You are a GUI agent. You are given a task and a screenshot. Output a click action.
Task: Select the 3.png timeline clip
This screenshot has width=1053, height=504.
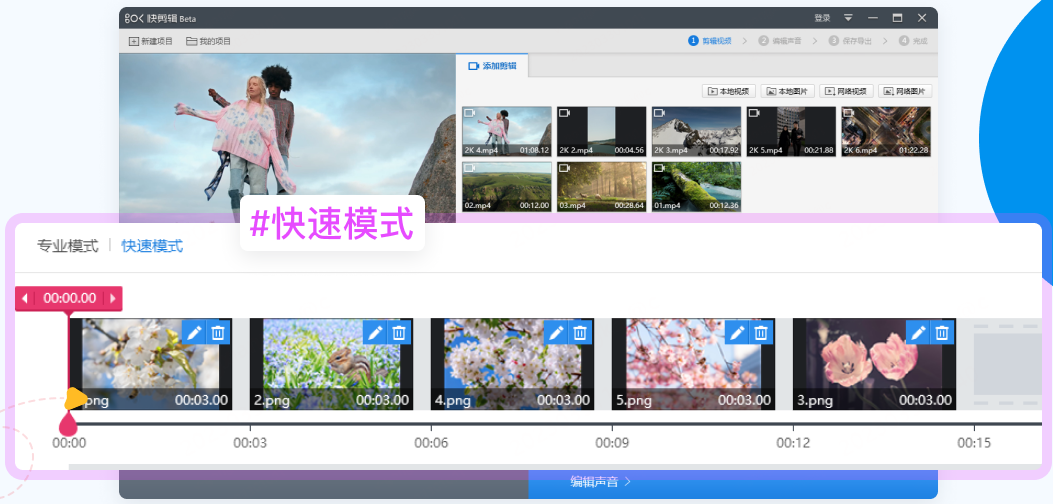coord(874,364)
